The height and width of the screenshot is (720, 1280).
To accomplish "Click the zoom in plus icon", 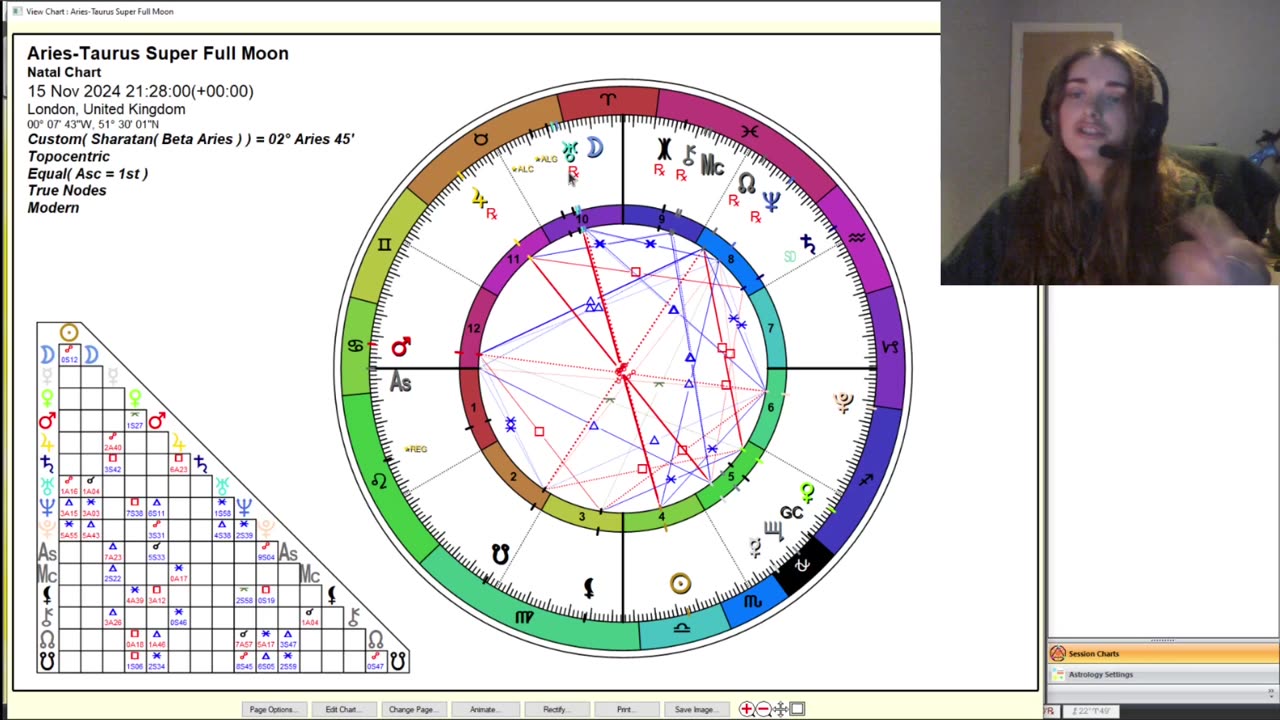I will (x=747, y=709).
